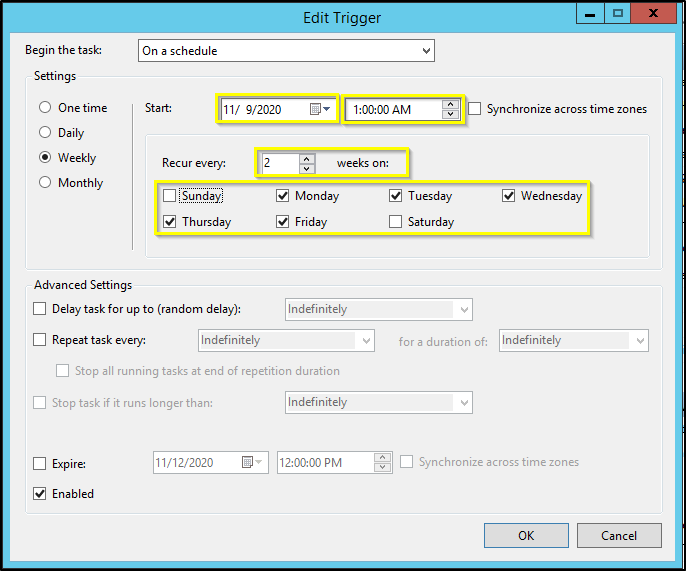Maximize the Edit Trigger window
This screenshot has height=571, width=686.
[x=618, y=13]
